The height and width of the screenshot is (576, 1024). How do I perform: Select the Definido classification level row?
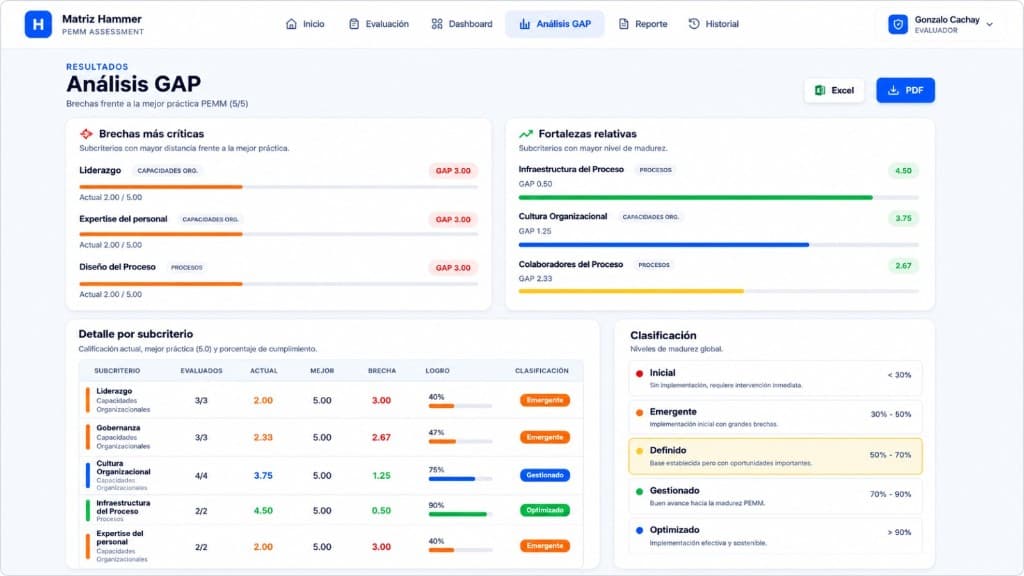(x=775, y=456)
